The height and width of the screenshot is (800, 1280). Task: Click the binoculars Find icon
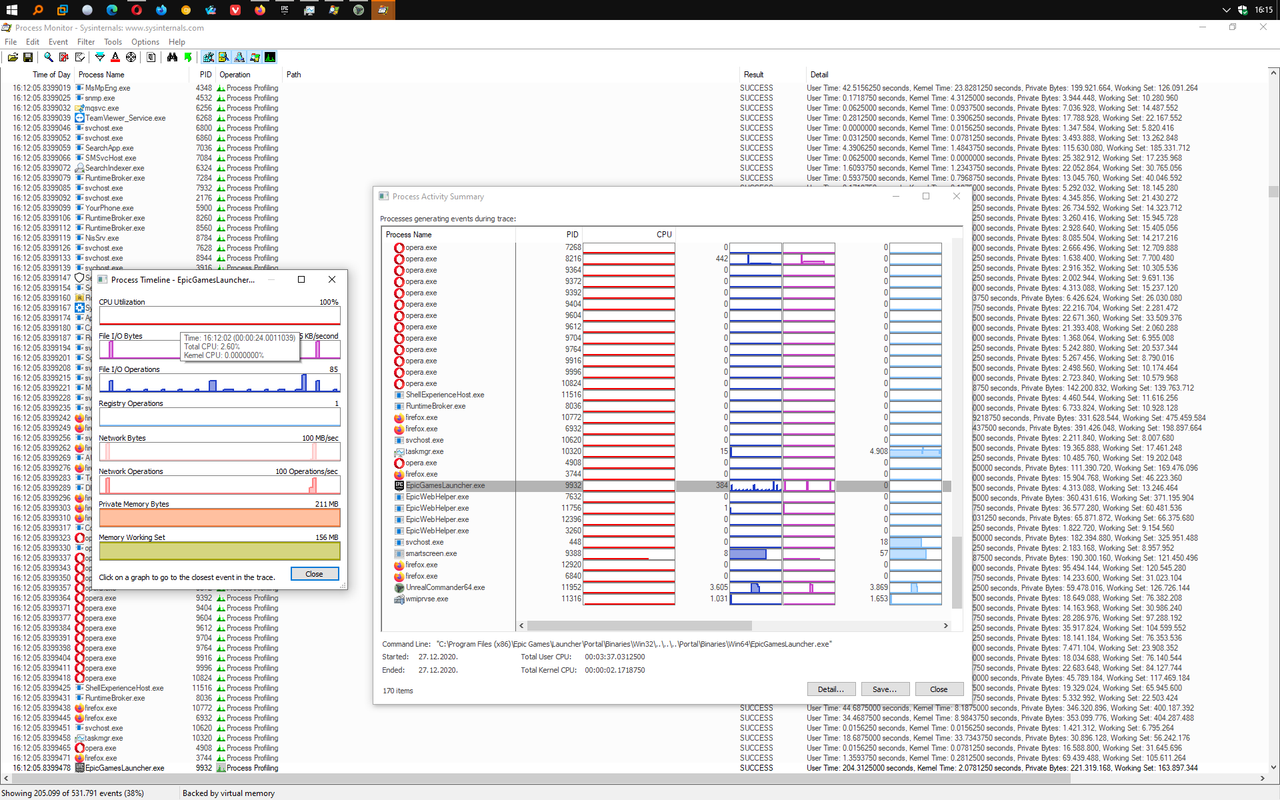172,57
